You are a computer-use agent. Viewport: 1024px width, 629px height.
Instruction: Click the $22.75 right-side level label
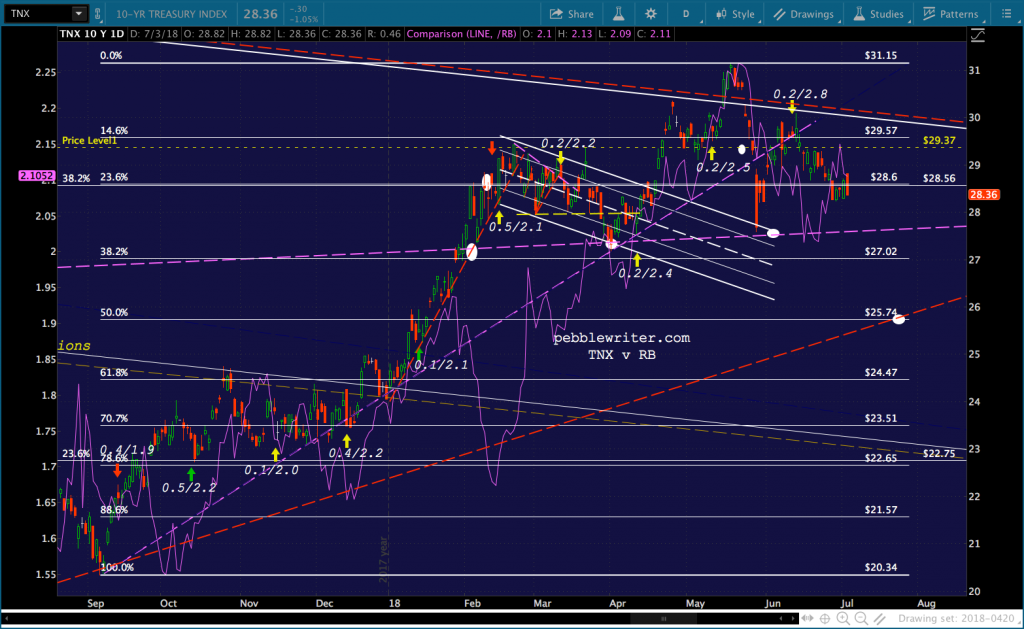pyautogui.click(x=939, y=453)
